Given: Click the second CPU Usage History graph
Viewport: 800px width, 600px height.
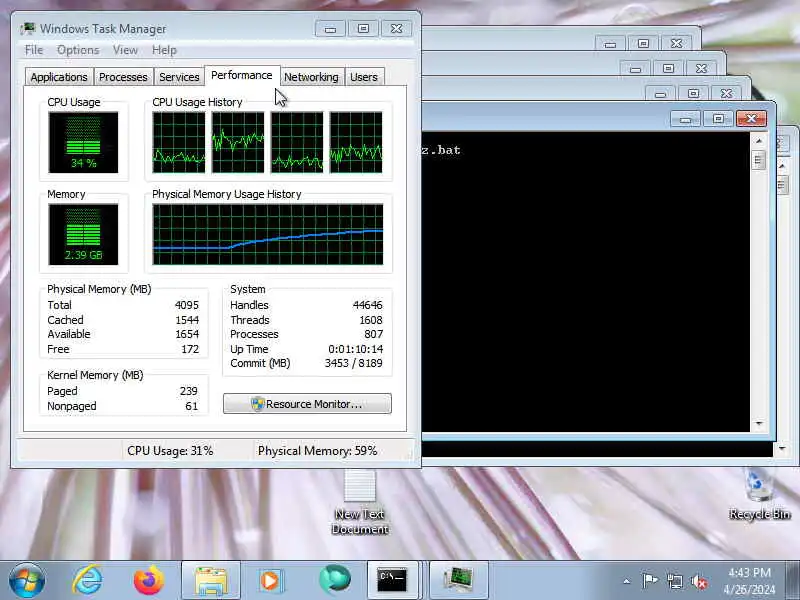Looking at the screenshot, I should click(x=238, y=142).
